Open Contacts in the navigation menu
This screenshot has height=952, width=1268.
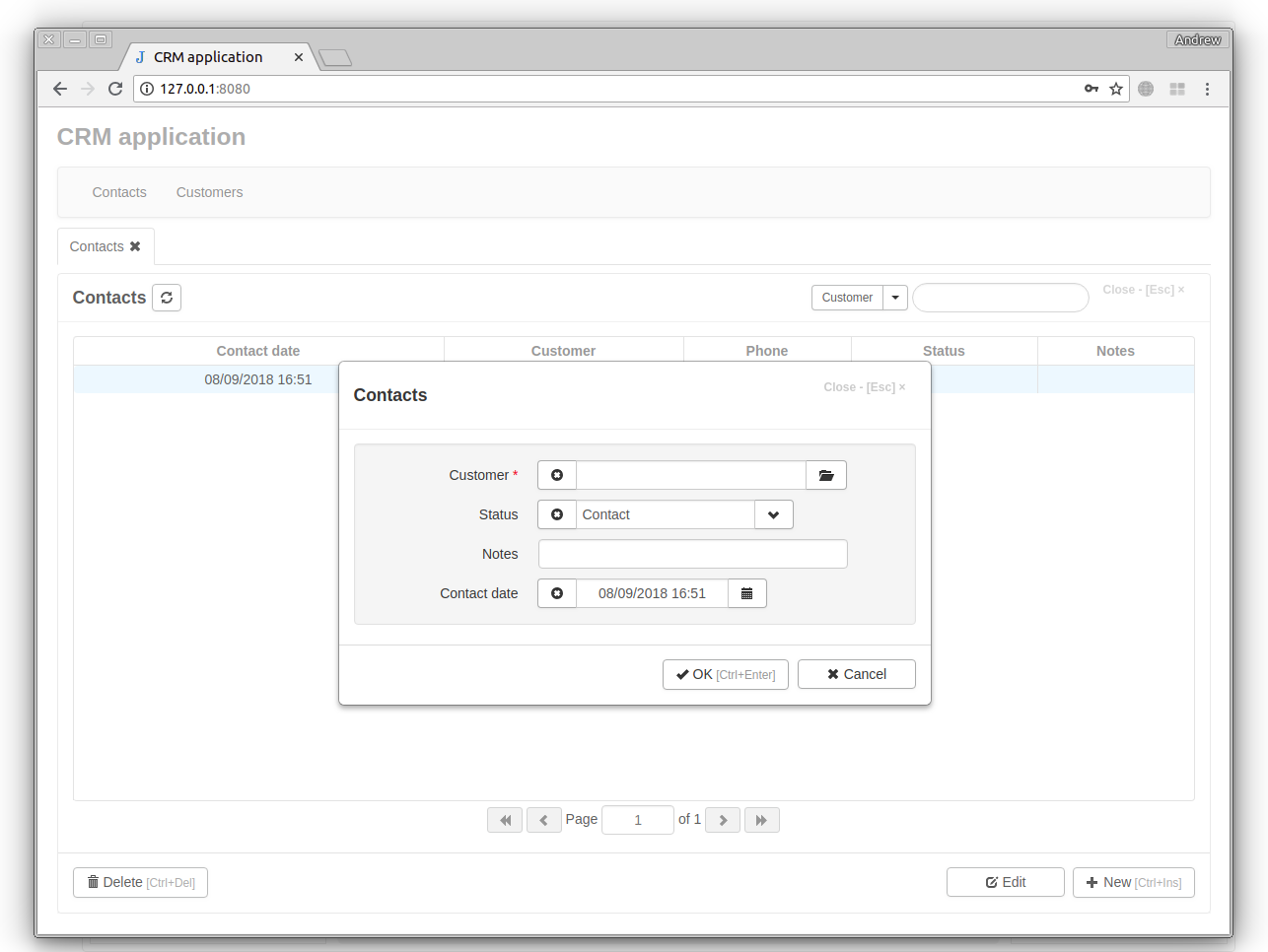click(x=119, y=192)
